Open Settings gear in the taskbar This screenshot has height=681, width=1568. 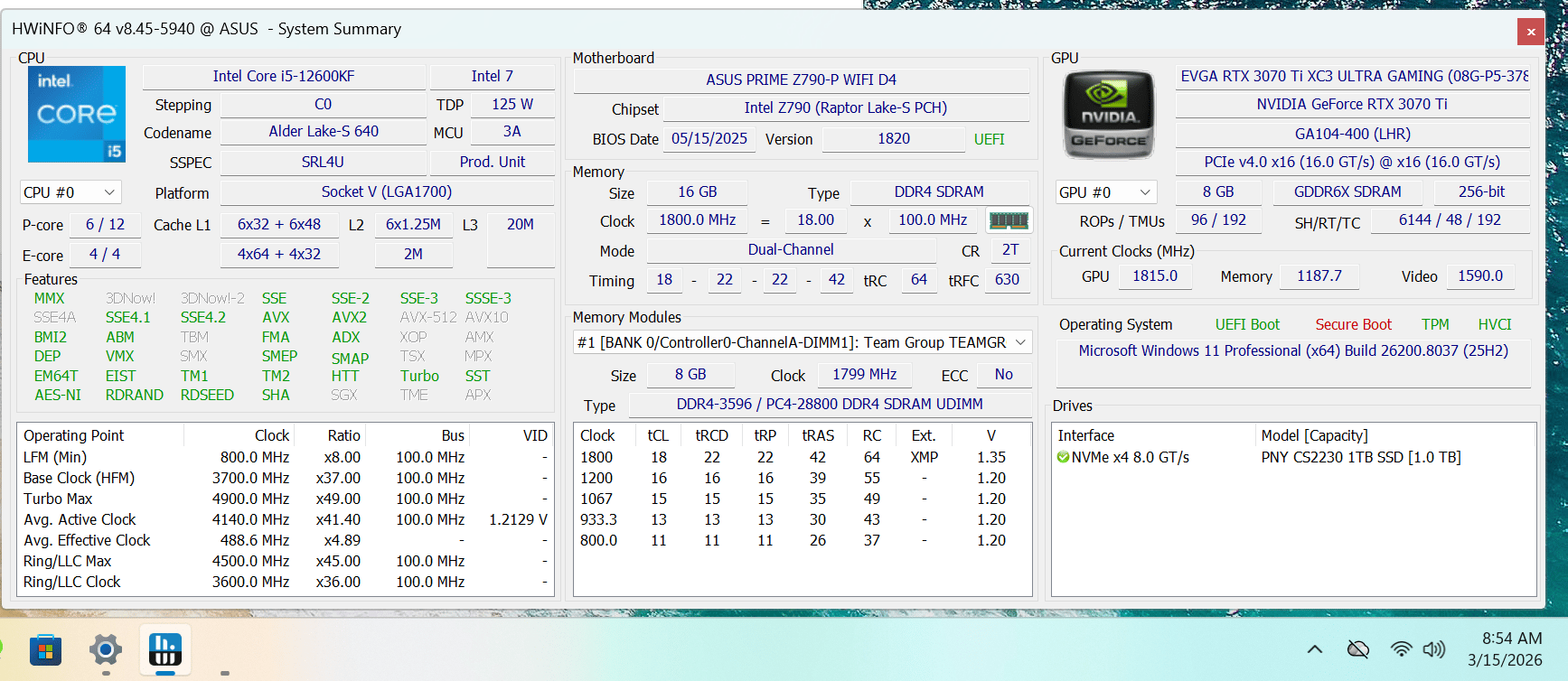(106, 649)
